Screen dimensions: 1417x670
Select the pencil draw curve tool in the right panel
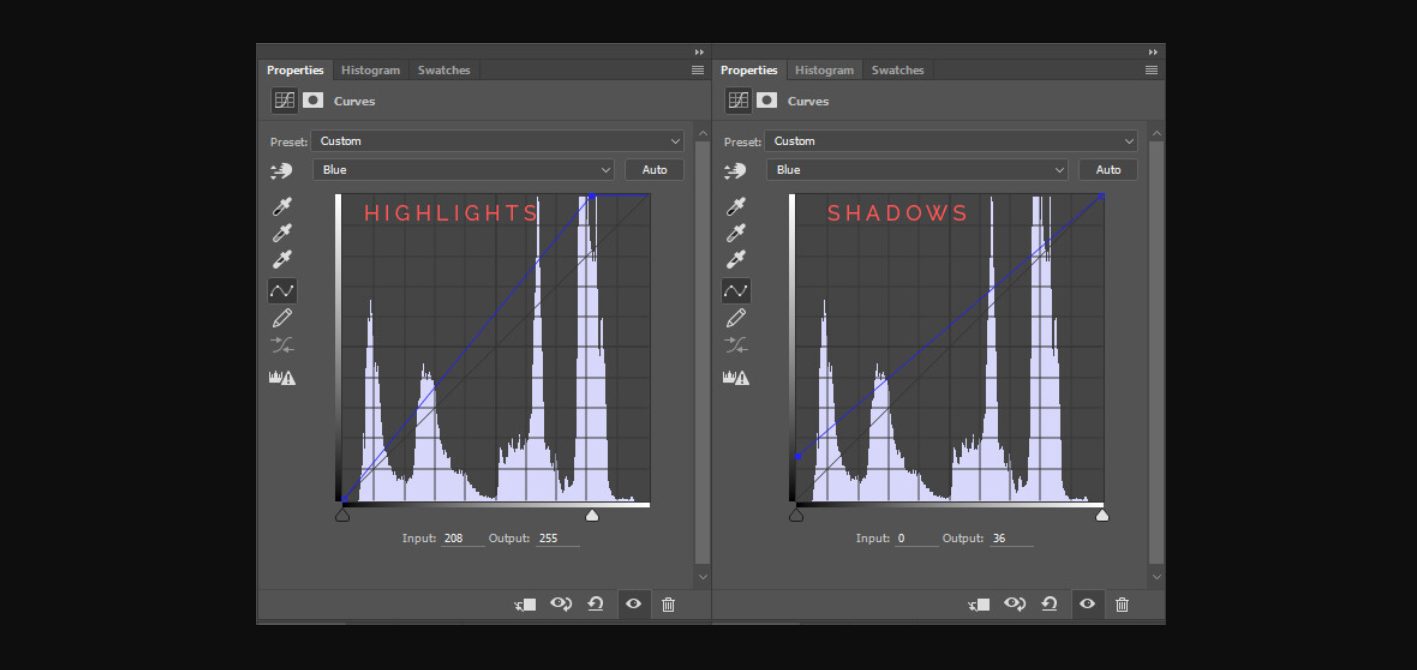point(736,318)
